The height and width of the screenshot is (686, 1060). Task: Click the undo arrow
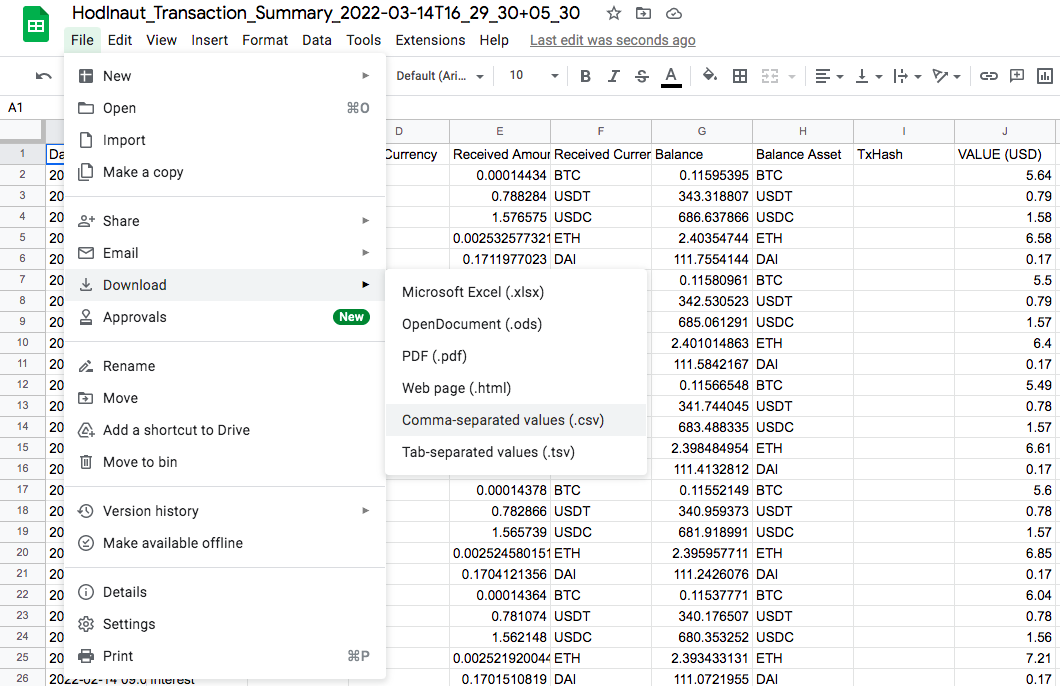pyautogui.click(x=44, y=76)
